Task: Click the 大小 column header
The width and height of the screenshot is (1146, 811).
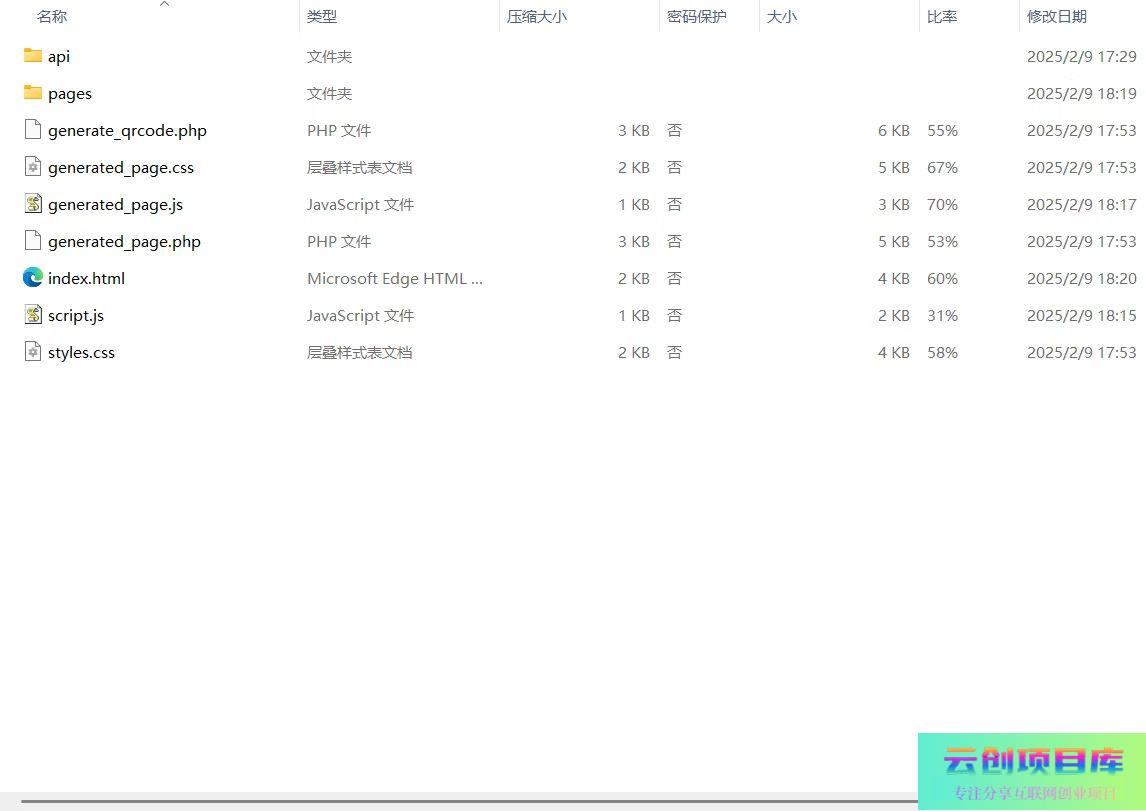Action: click(x=782, y=17)
